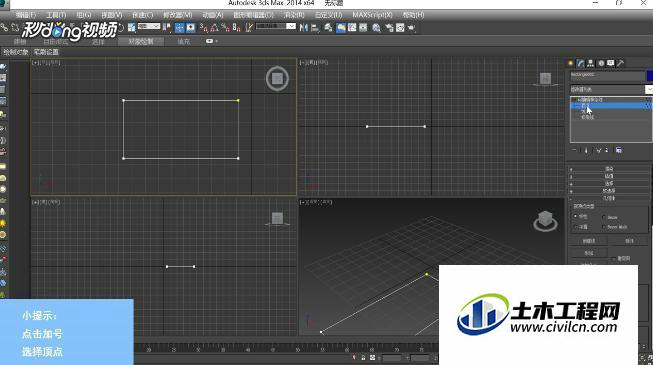Open the 组(G) menu
653x365 pixels.
click(84, 15)
